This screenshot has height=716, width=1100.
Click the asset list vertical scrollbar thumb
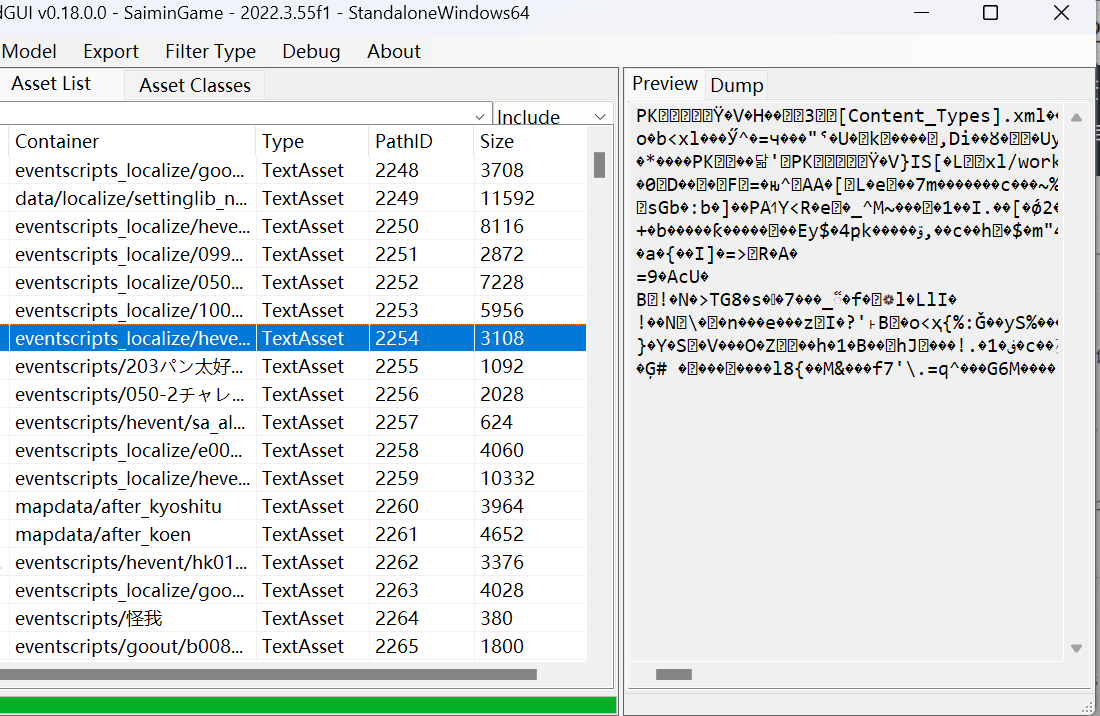click(599, 164)
